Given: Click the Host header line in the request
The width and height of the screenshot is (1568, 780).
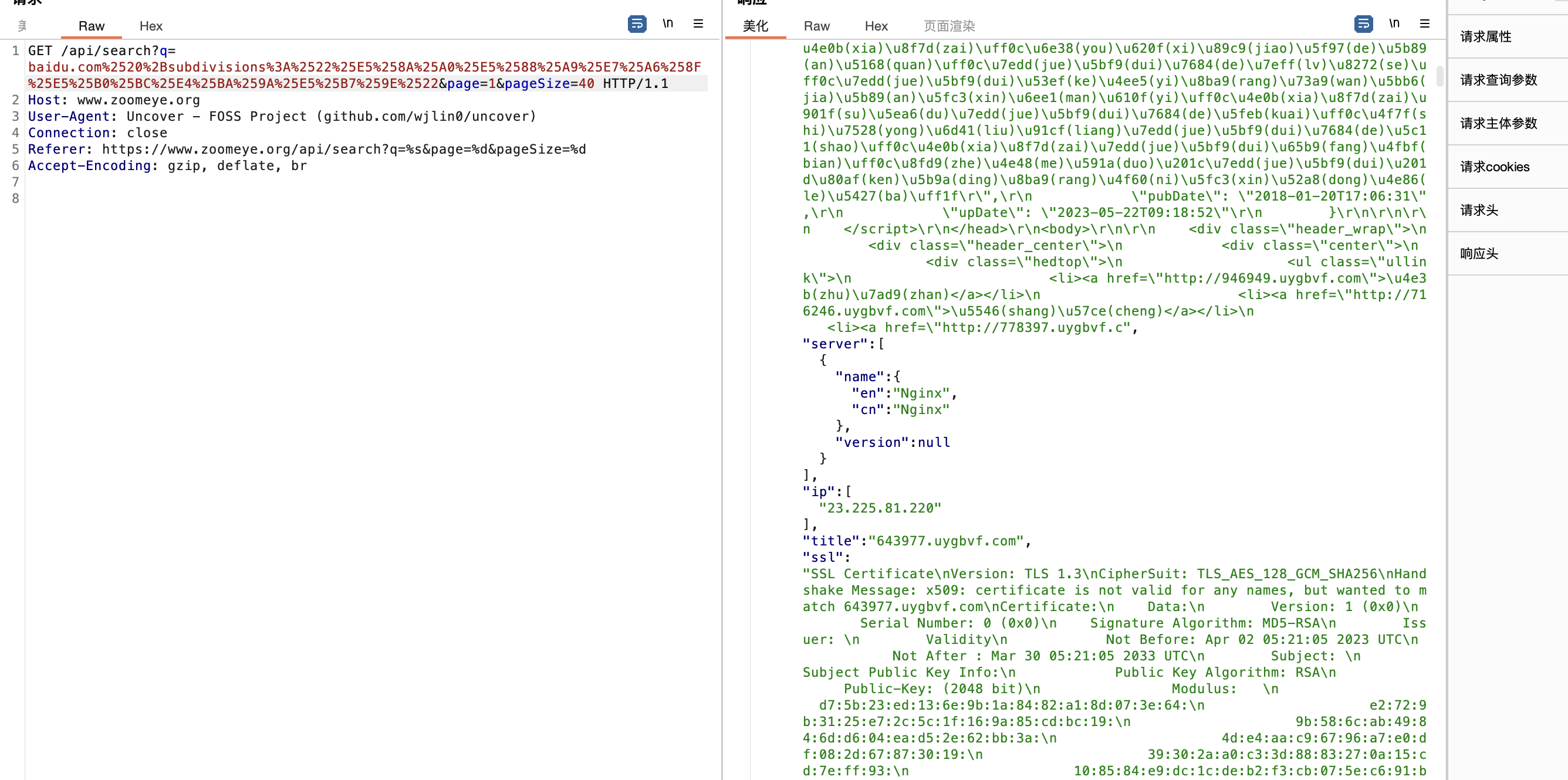Looking at the screenshot, I should 114,100.
